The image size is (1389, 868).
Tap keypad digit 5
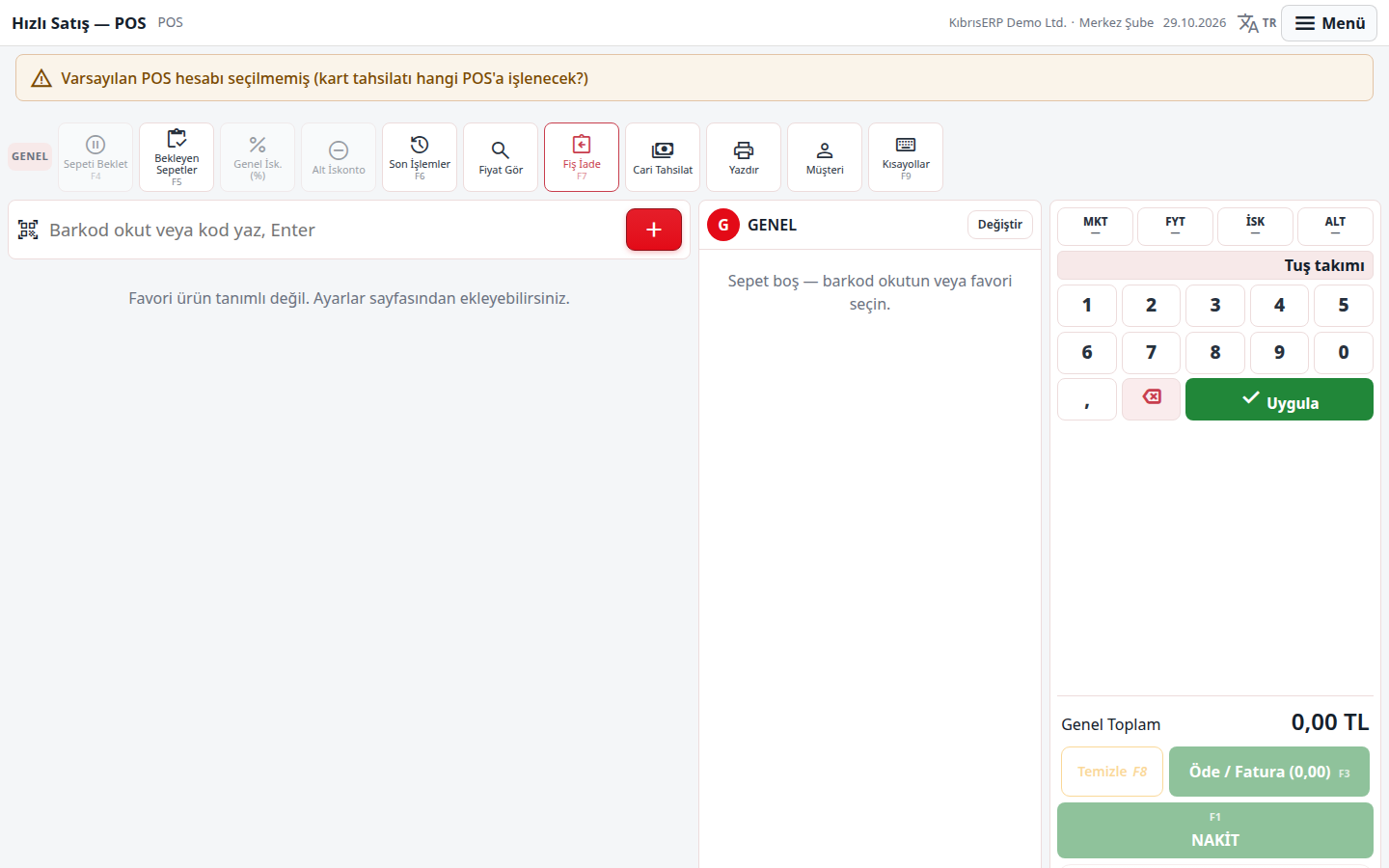(x=1344, y=306)
